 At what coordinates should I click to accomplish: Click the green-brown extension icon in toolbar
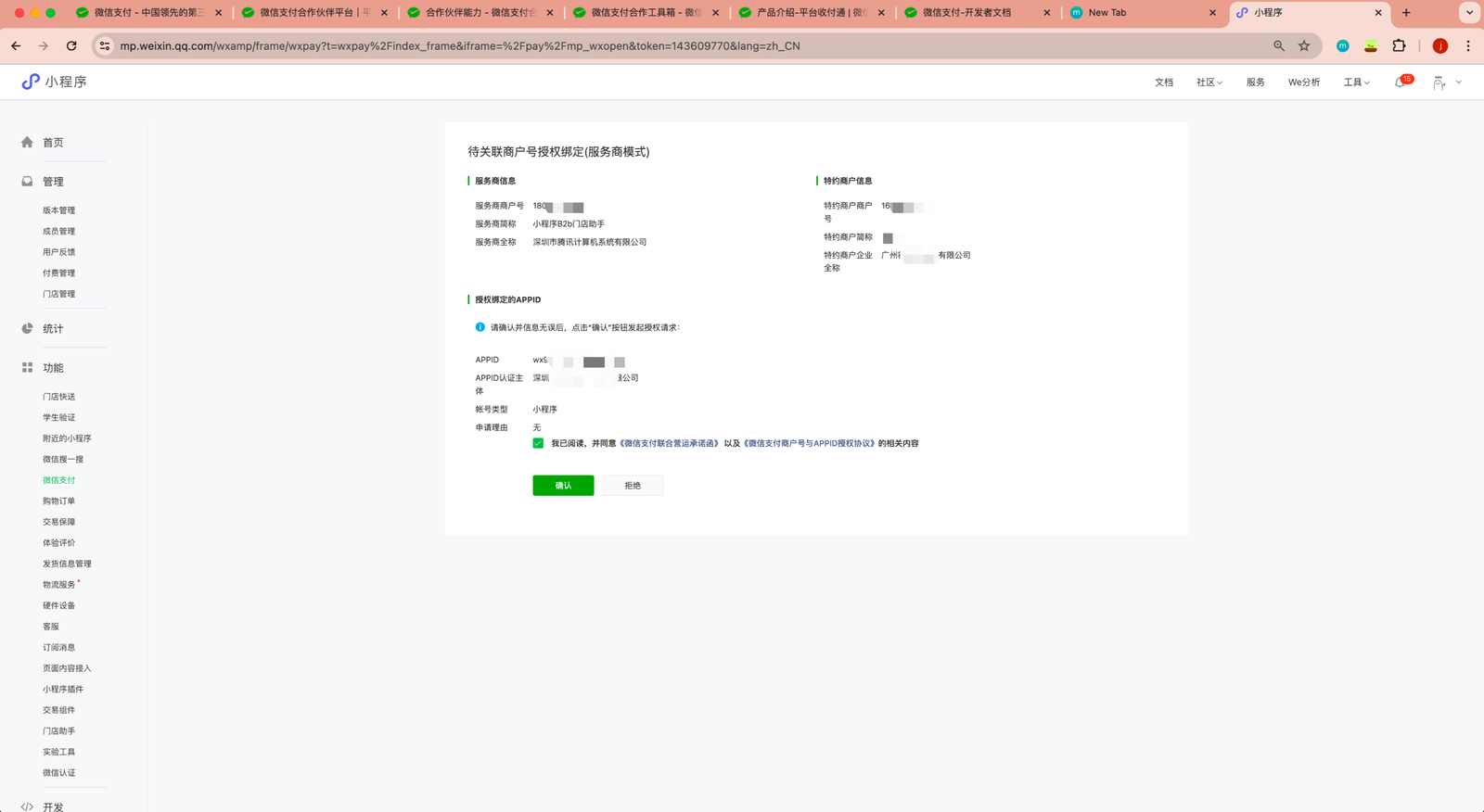1371,45
